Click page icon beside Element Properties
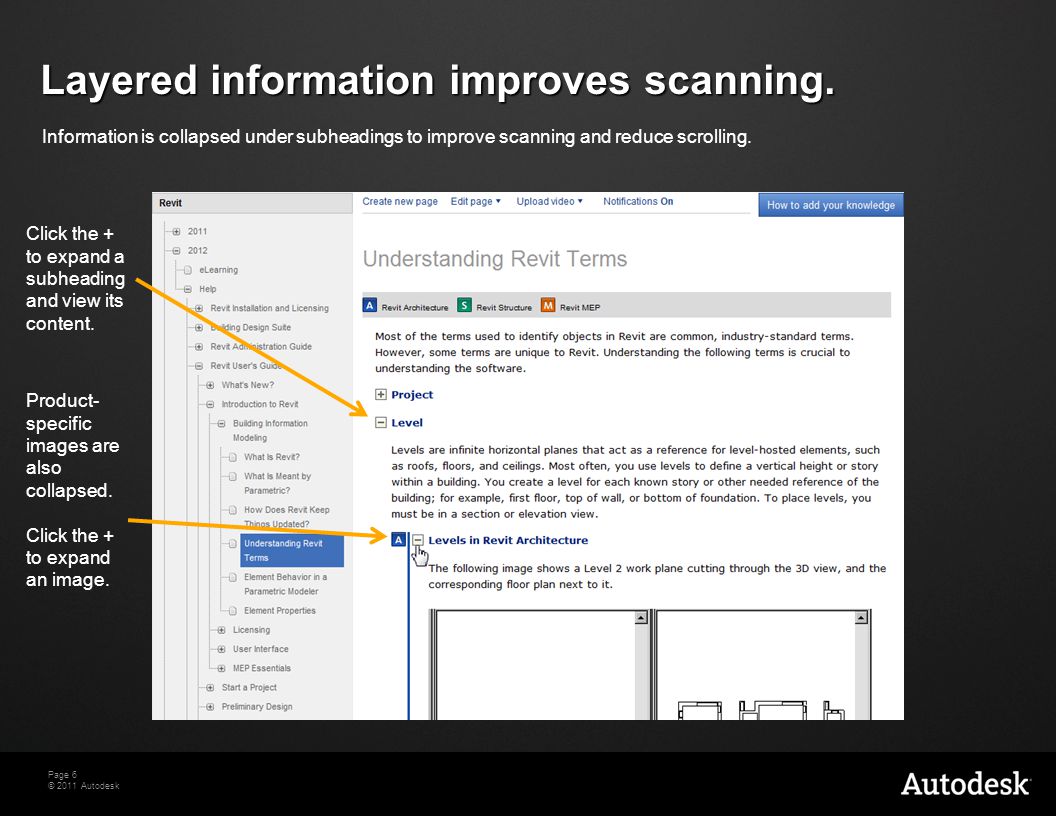This screenshot has height=816, width=1056. click(232, 611)
